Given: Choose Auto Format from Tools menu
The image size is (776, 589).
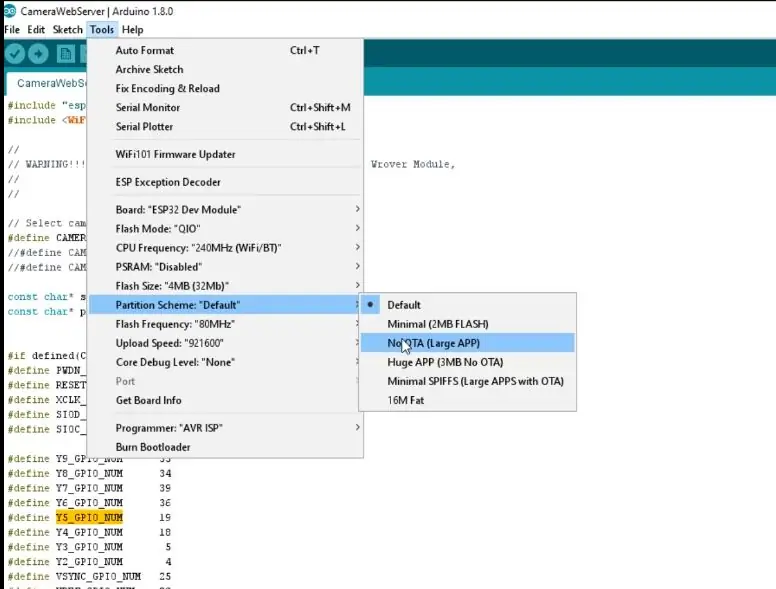Looking at the screenshot, I should click(x=225, y=50).
